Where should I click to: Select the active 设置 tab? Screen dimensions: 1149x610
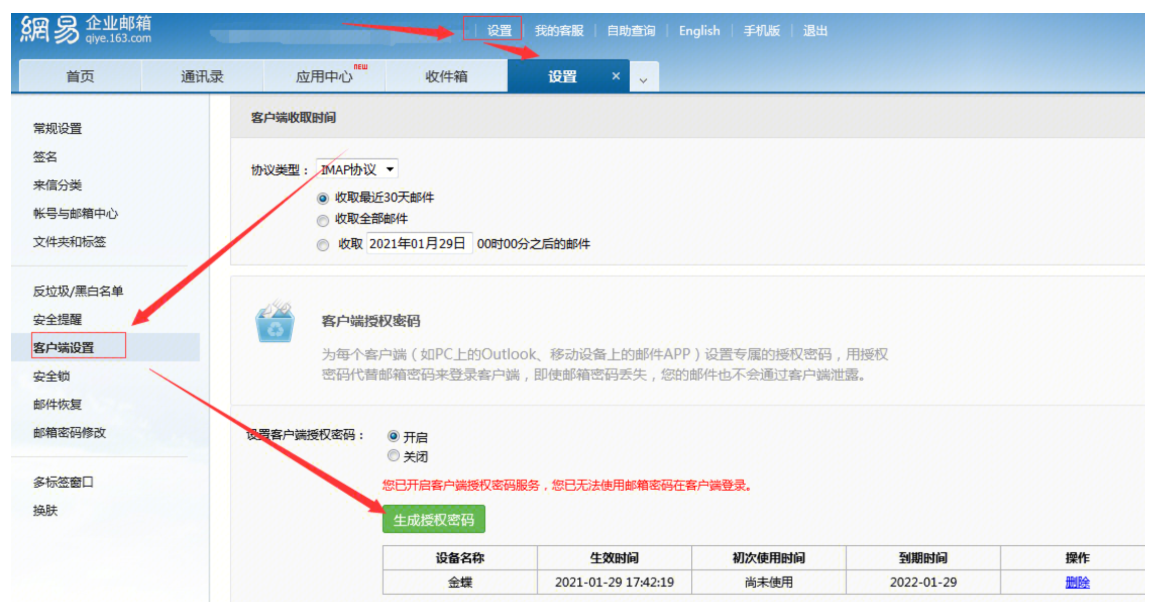pyautogui.click(x=562, y=76)
